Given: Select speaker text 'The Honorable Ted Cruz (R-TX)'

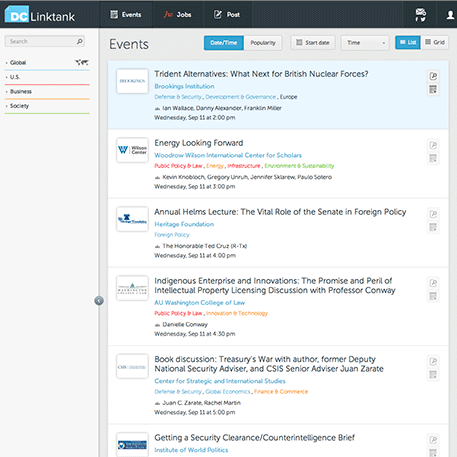Looking at the screenshot, I should (x=205, y=246).
